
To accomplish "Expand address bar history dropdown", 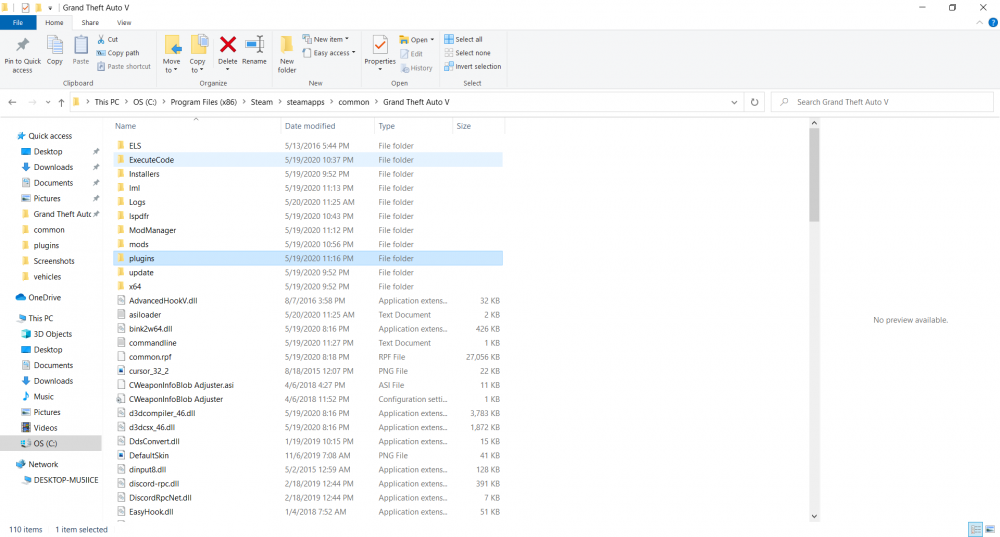I will coord(735,102).
